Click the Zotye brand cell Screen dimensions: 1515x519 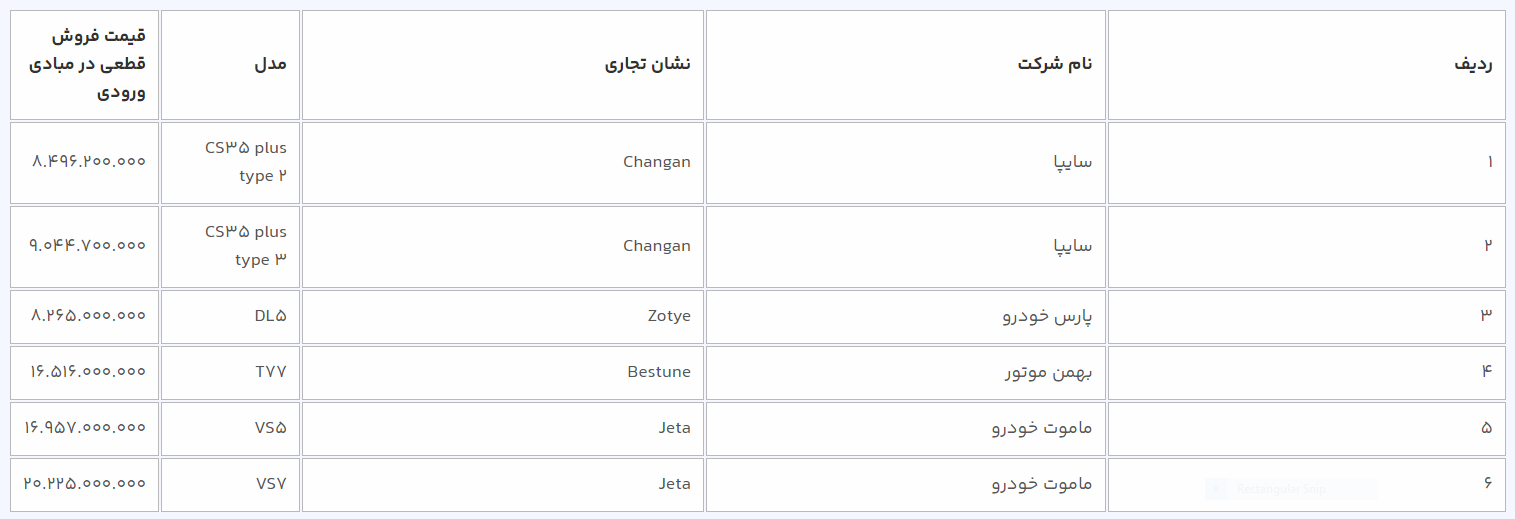[669, 316]
